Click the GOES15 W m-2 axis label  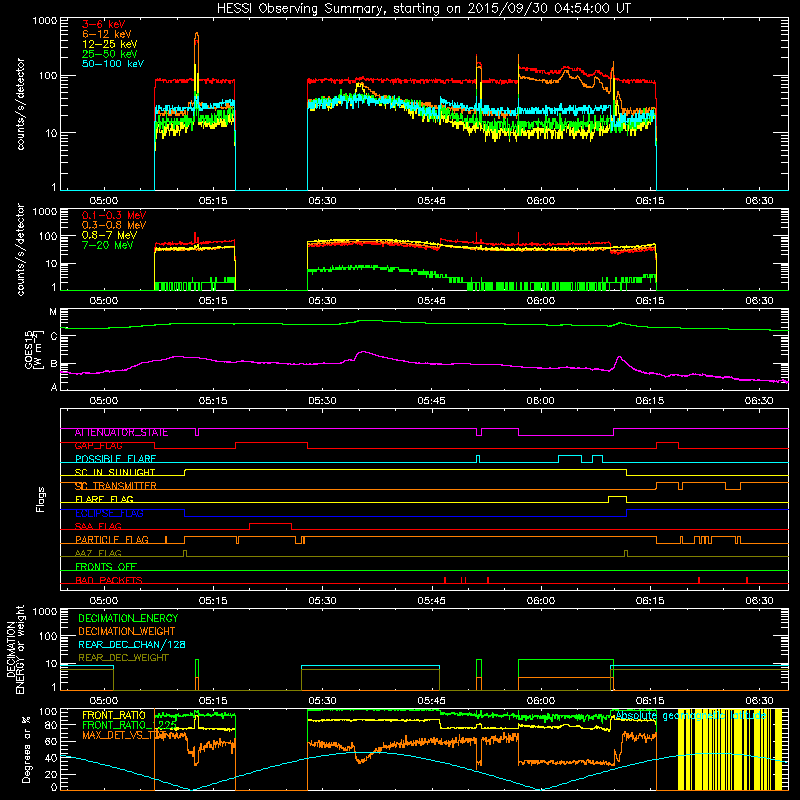[x=34, y=349]
